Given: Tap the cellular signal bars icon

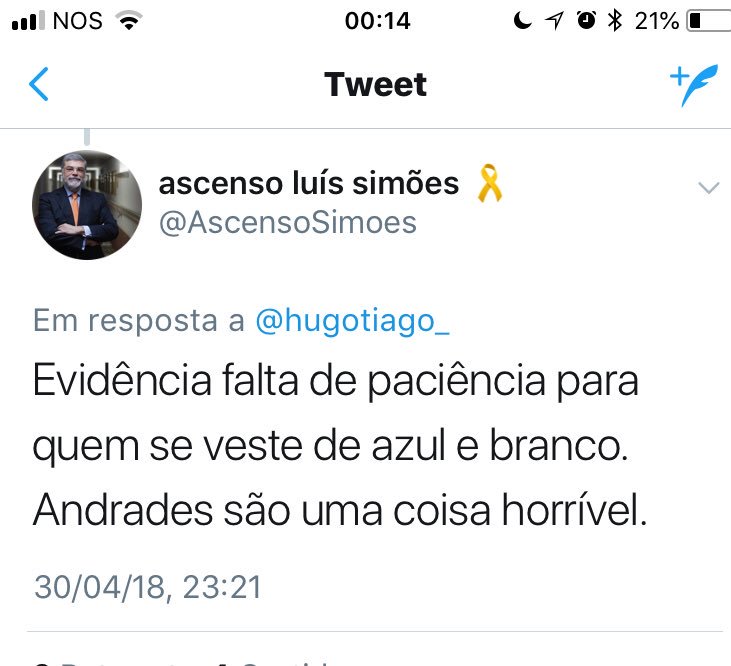Looking at the screenshot, I should point(28,21).
